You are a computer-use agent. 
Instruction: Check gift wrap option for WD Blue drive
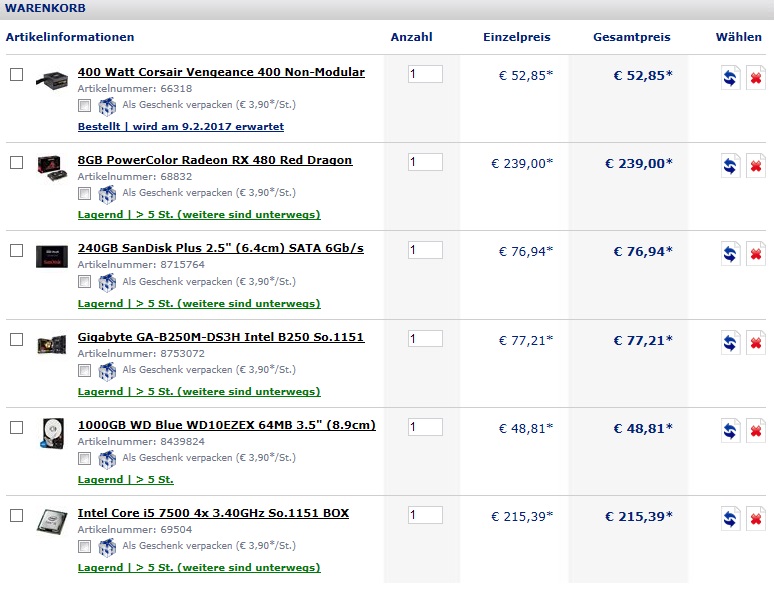[x=84, y=458]
